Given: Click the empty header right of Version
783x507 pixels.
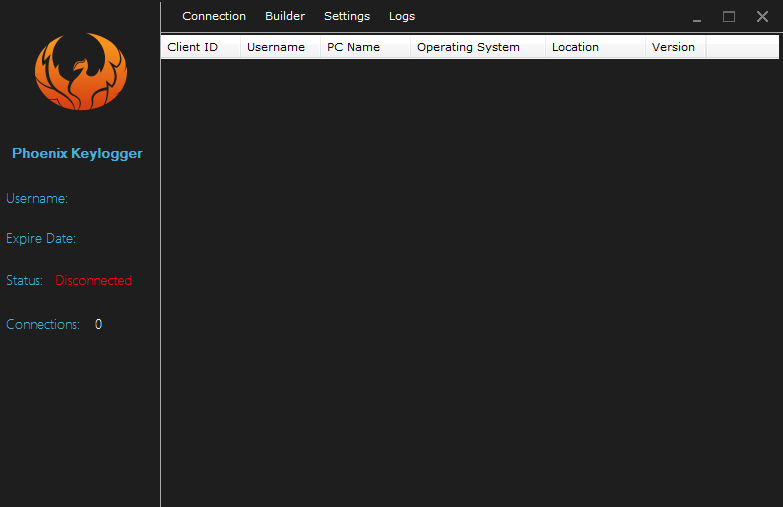Looking at the screenshot, I should point(741,47).
